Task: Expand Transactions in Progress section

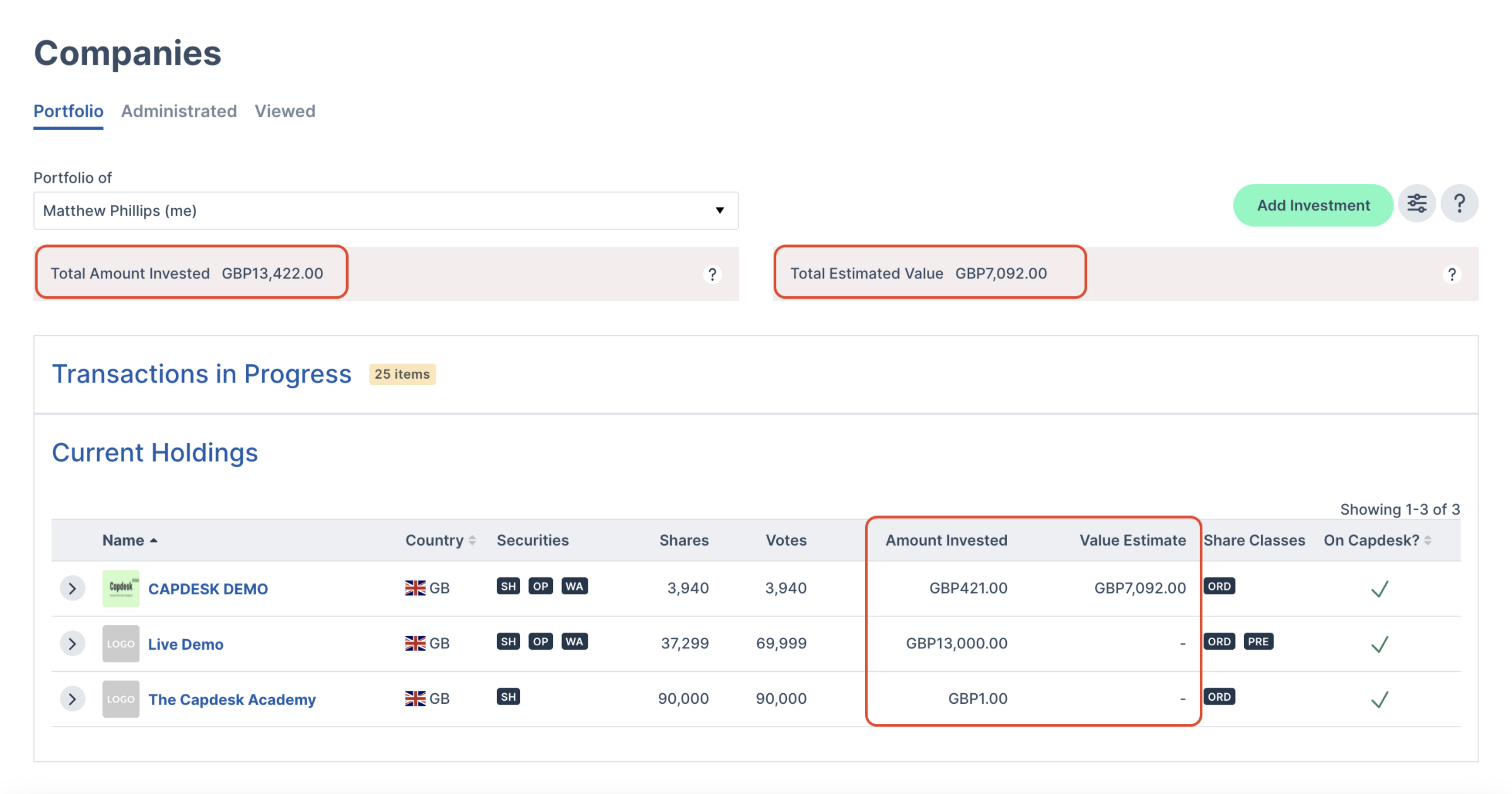Action: 202,374
